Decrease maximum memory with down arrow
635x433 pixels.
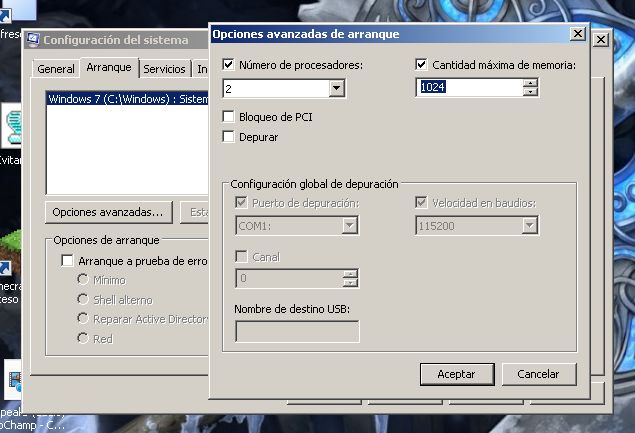530,92
